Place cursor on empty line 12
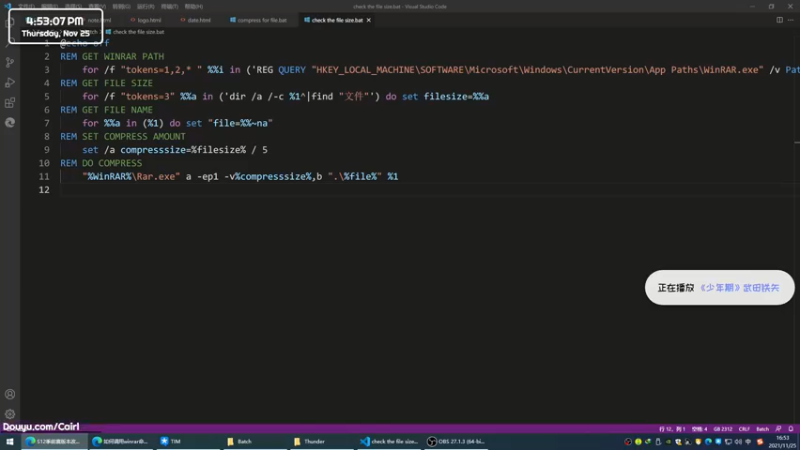 pyautogui.click(x=429, y=190)
